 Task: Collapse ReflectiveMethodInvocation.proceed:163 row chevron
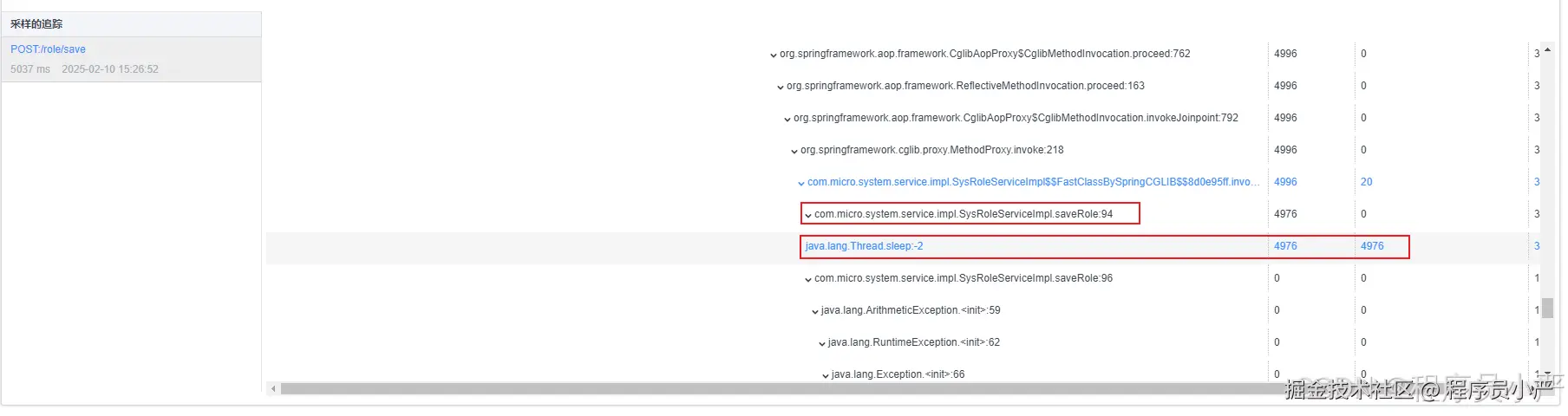(781, 87)
